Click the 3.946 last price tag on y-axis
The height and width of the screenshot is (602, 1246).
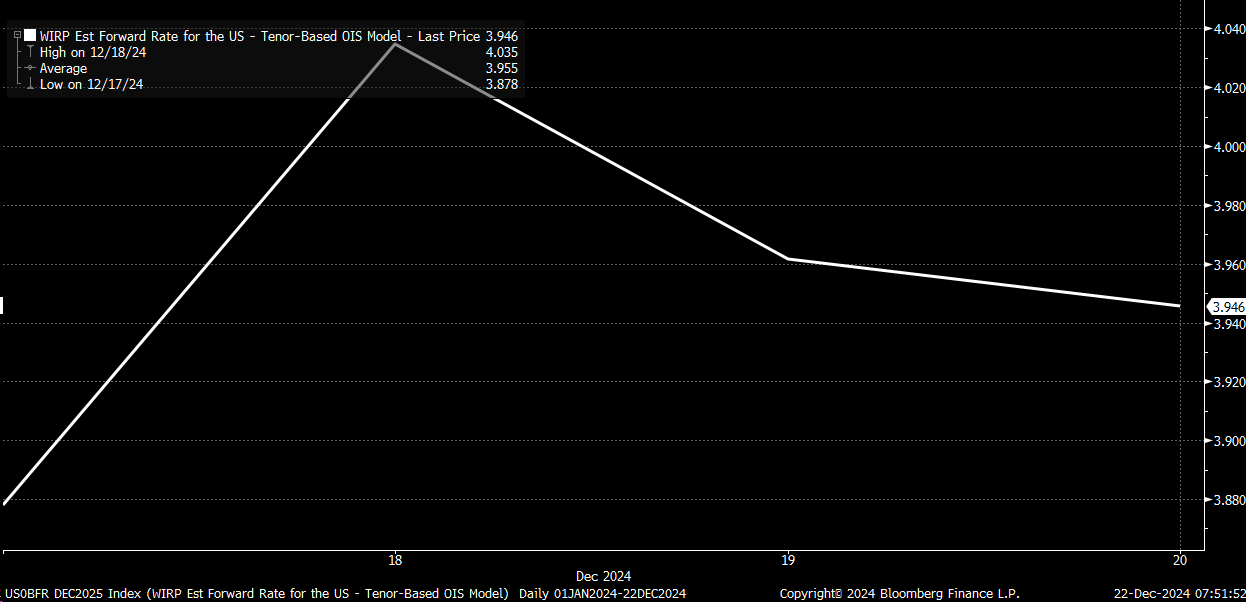1227,307
